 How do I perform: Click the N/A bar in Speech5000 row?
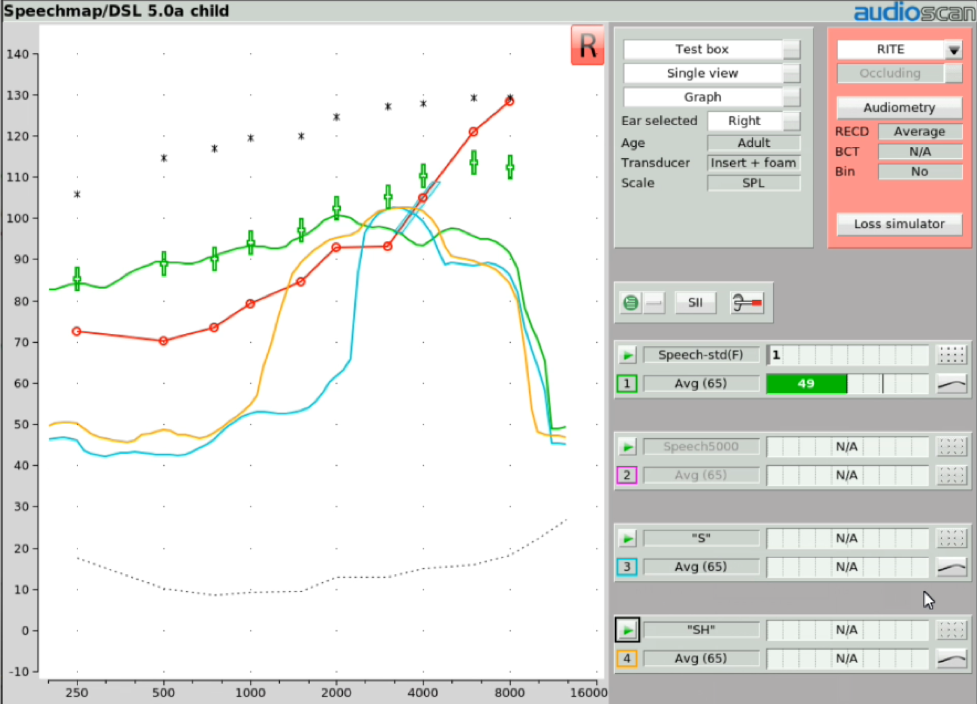pyautogui.click(x=847, y=447)
